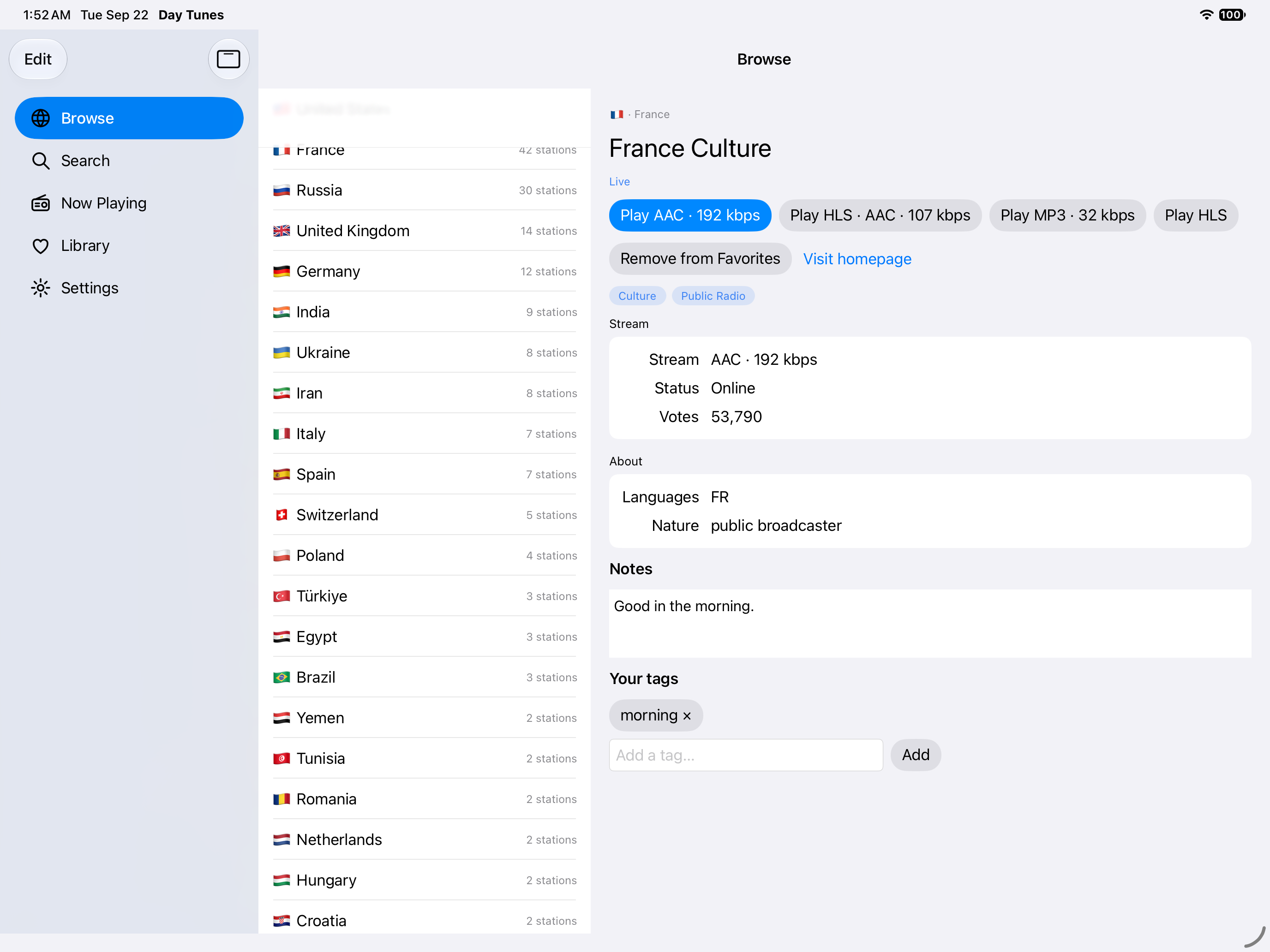Click the Russian flag icon
Screen dimensions: 1270x952
click(x=282, y=190)
